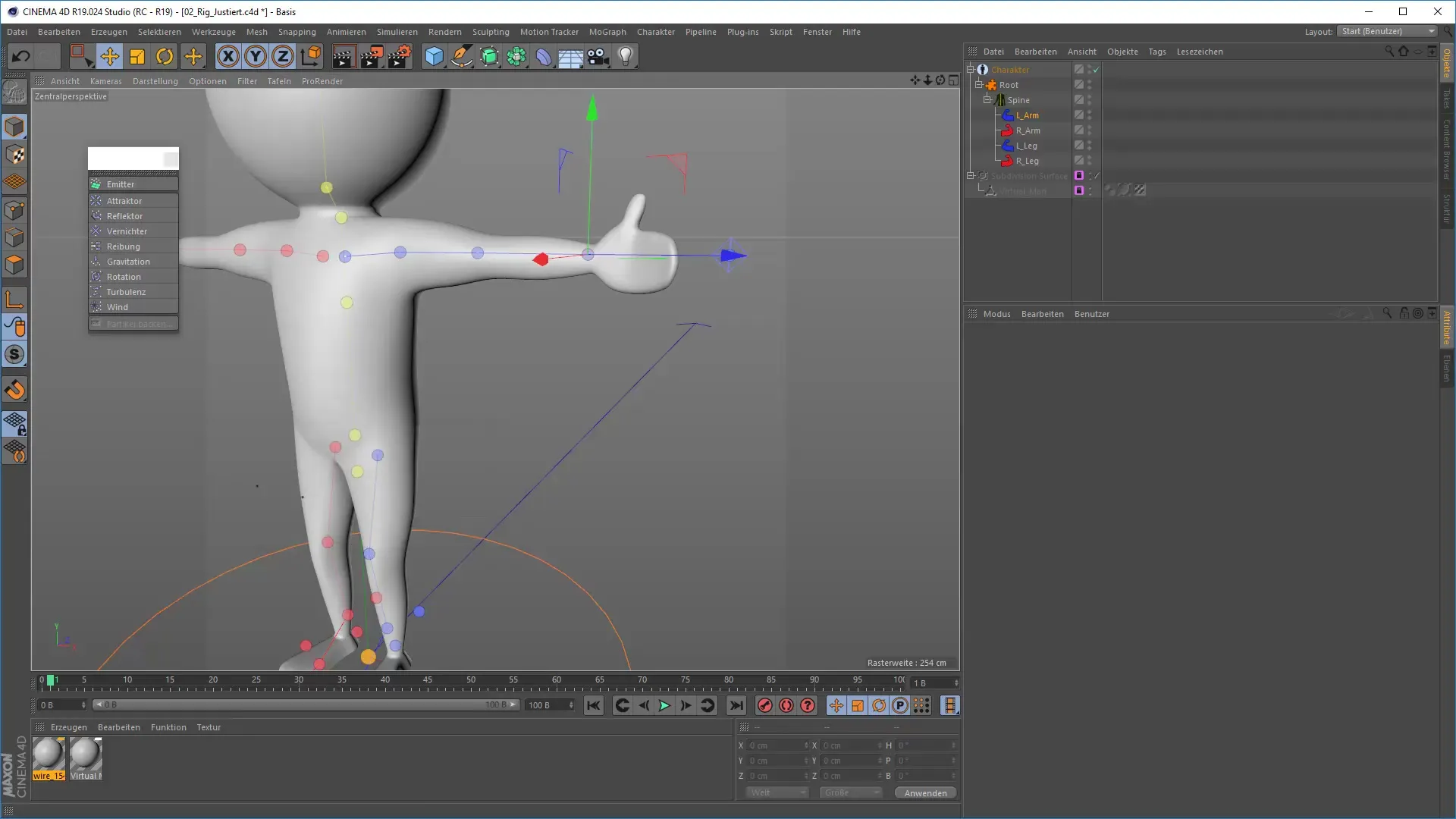Open render to Picture Viewer icon
1456x819 pixels.
(x=372, y=56)
